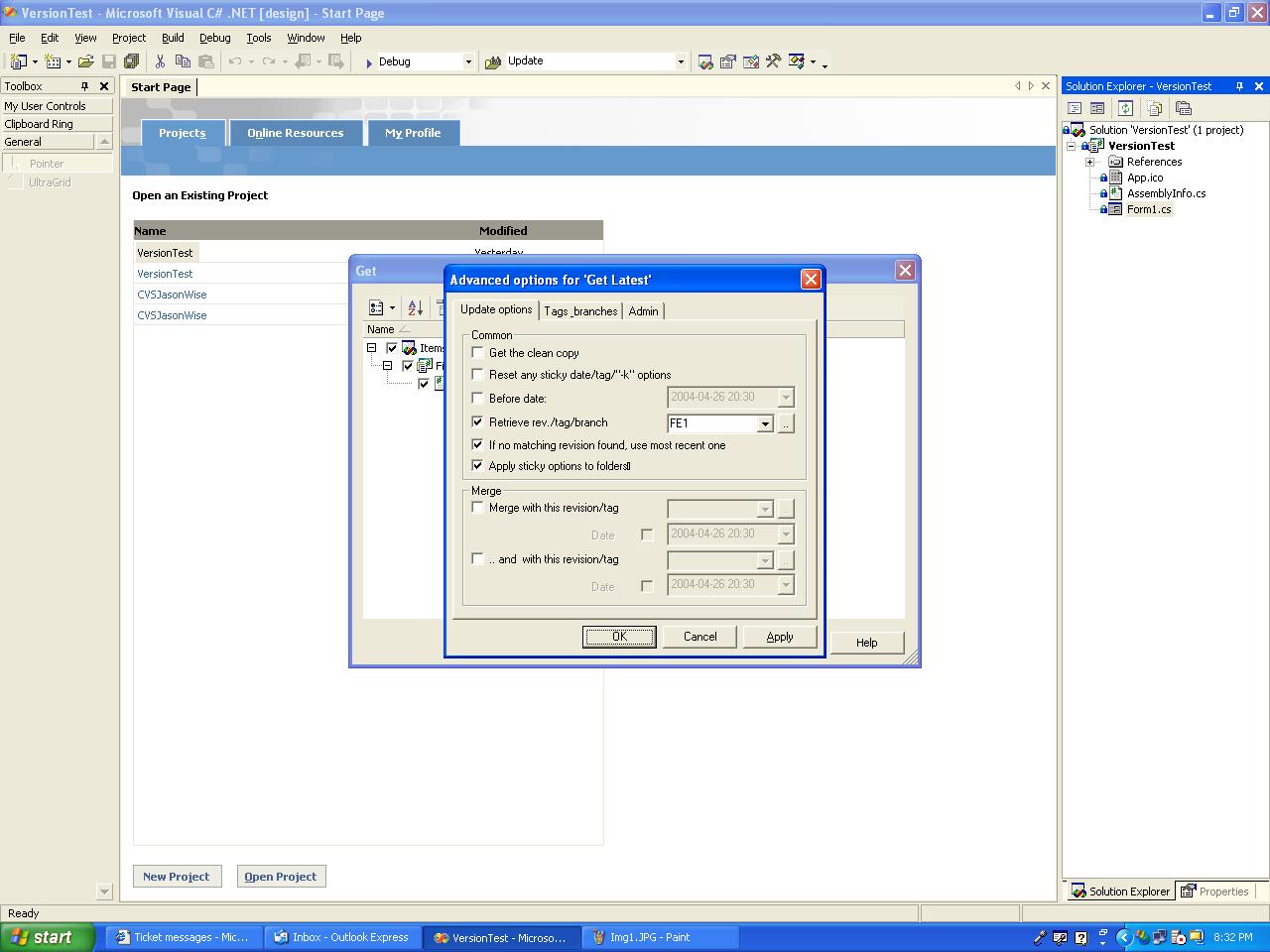Click the View Code icon in Solution Explorer
Viewport: 1270px width, 952px height.
(1075, 108)
